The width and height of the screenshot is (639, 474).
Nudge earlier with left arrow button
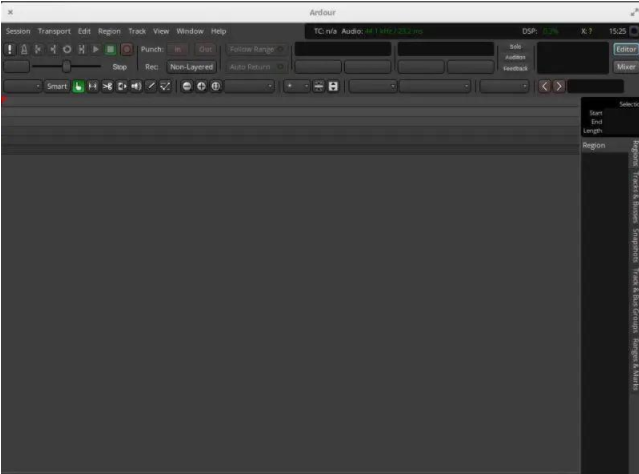point(545,86)
